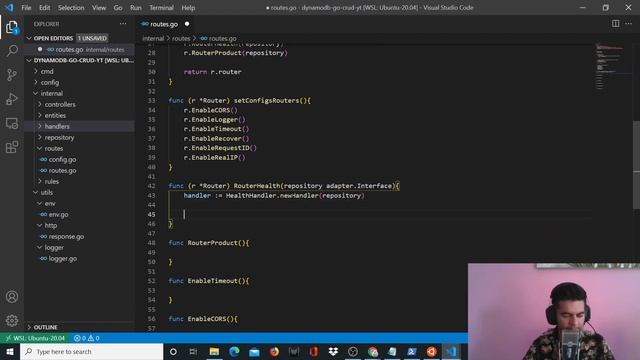Open the Help menu
This screenshot has height=360, width=640.
[x=188, y=8]
